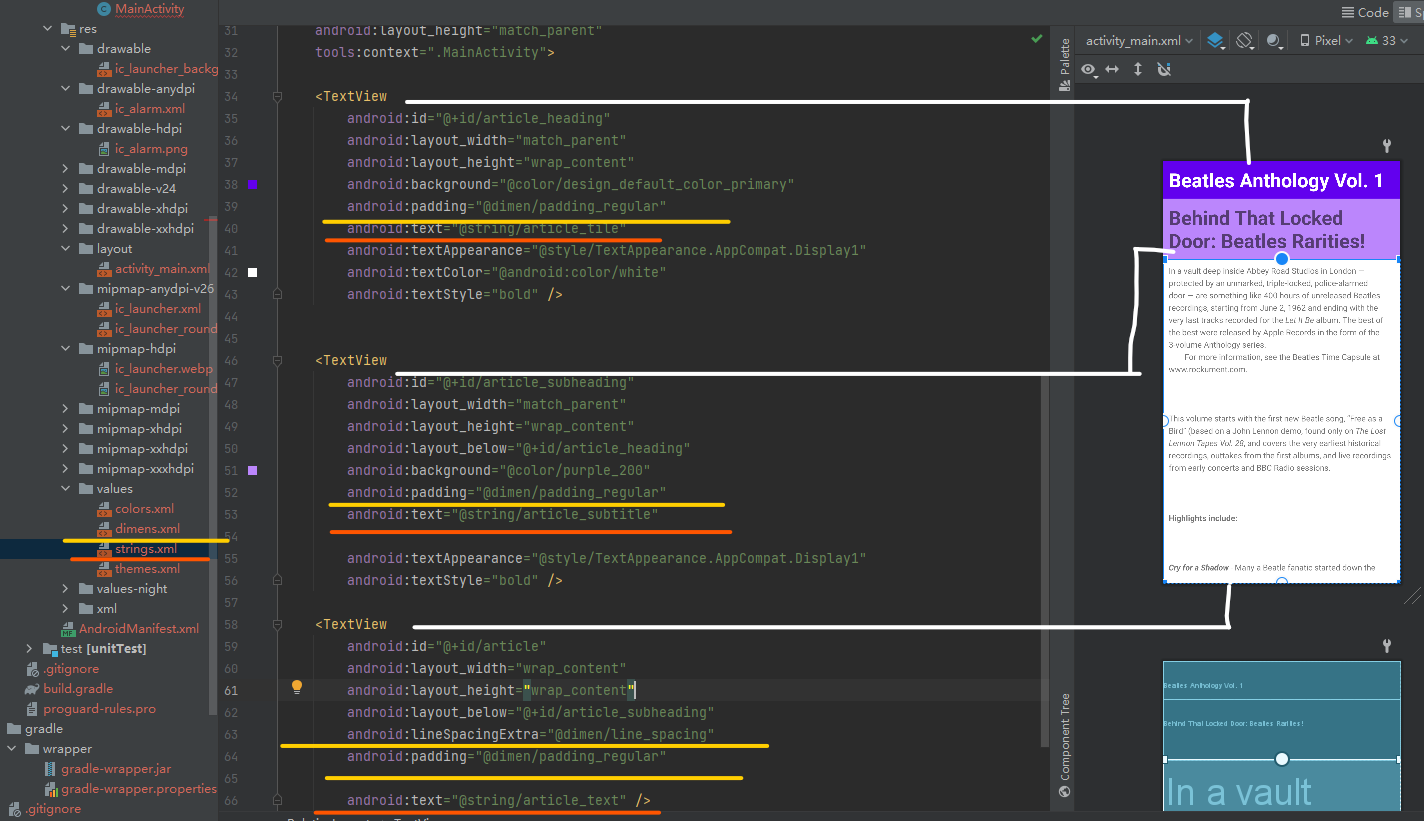Open the API 33 version dropdown
The height and width of the screenshot is (821, 1424).
1387,41
